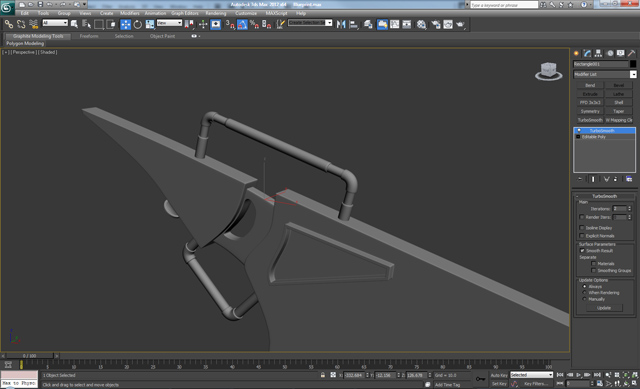Click the object color swatch beside name
This screenshot has width=640, height=389.
[x=633, y=64]
